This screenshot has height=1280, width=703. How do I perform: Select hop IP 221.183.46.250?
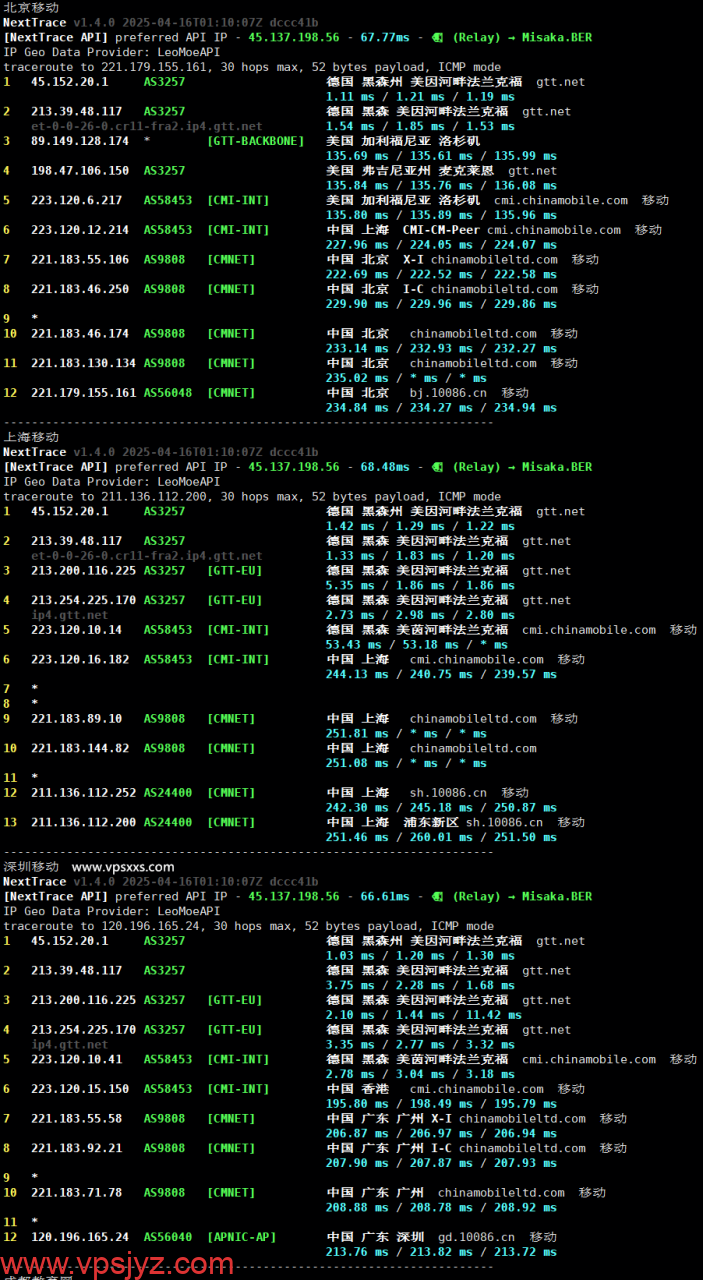(x=80, y=289)
